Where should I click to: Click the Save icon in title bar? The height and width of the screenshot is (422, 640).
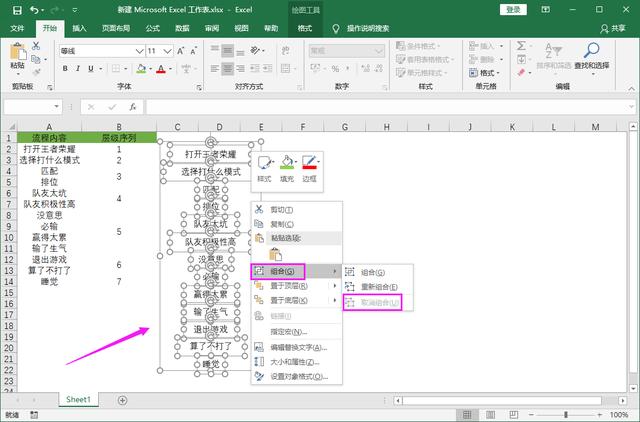pyautogui.click(x=17, y=10)
